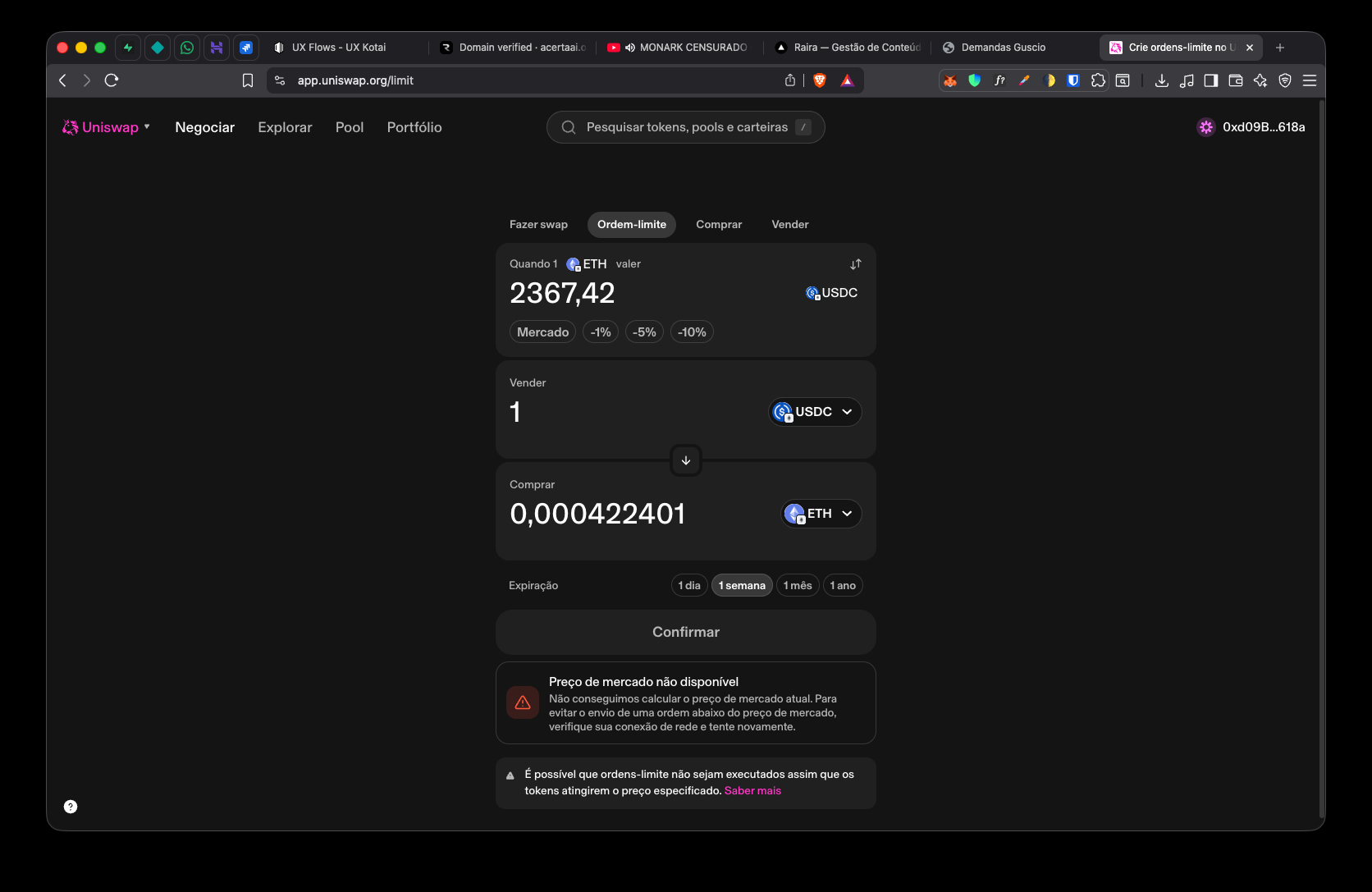
Task: Open Brave Shields lion icon
Action: pyautogui.click(x=820, y=80)
